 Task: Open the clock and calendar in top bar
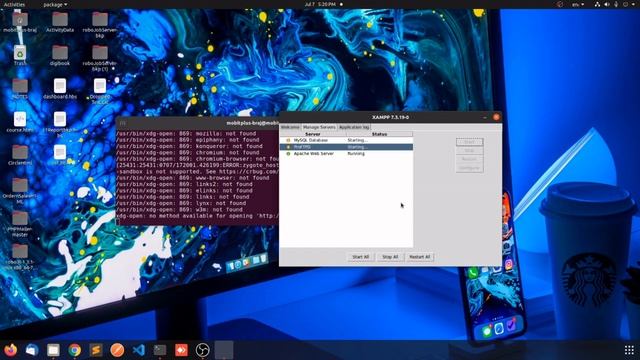[320, 4]
